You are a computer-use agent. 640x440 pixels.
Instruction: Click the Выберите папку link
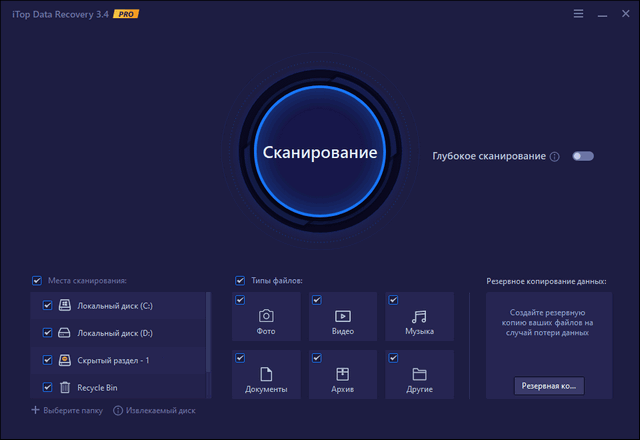pos(68,410)
